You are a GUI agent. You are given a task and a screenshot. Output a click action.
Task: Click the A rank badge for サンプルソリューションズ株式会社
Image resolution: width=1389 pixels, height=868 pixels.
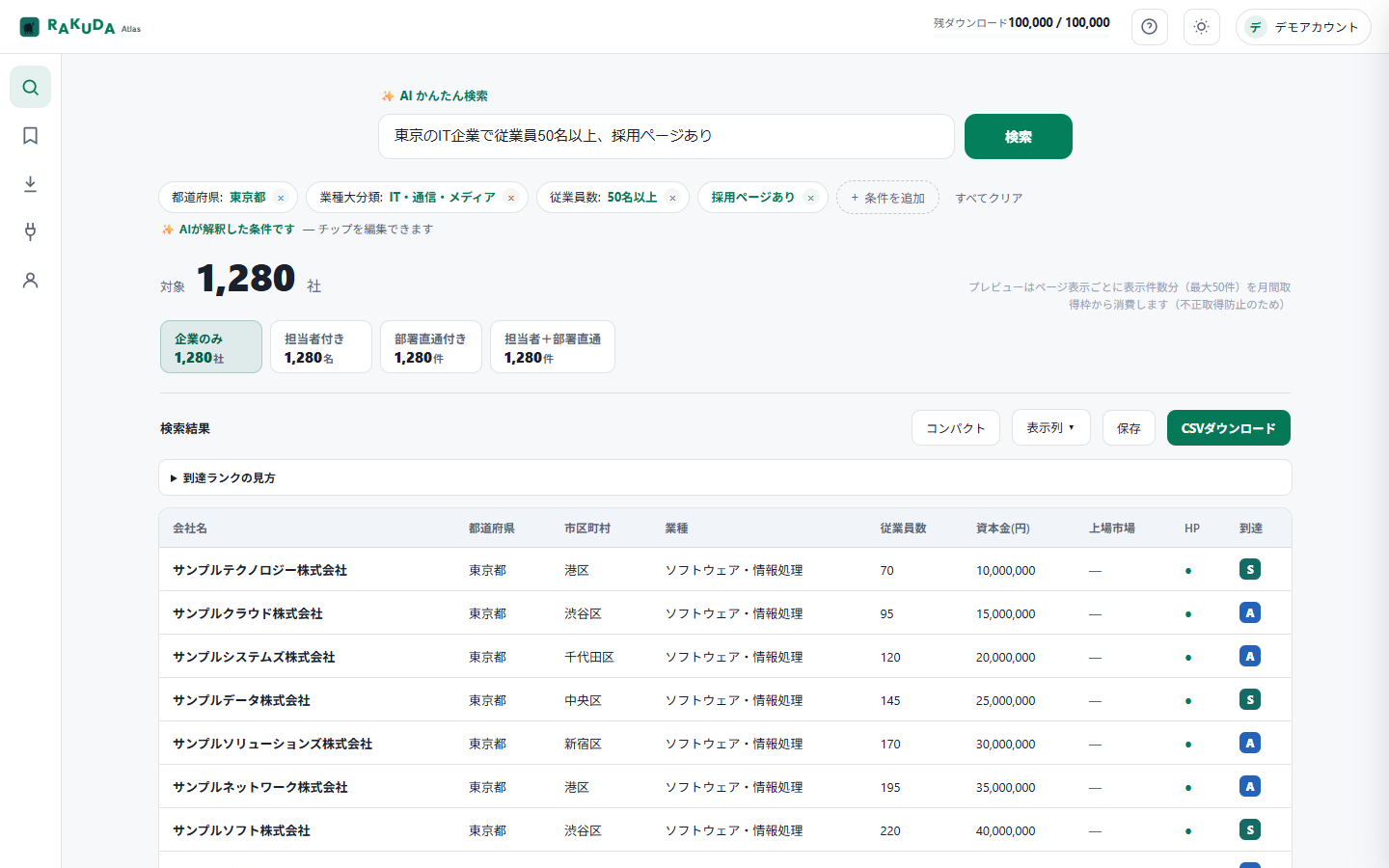1250,743
